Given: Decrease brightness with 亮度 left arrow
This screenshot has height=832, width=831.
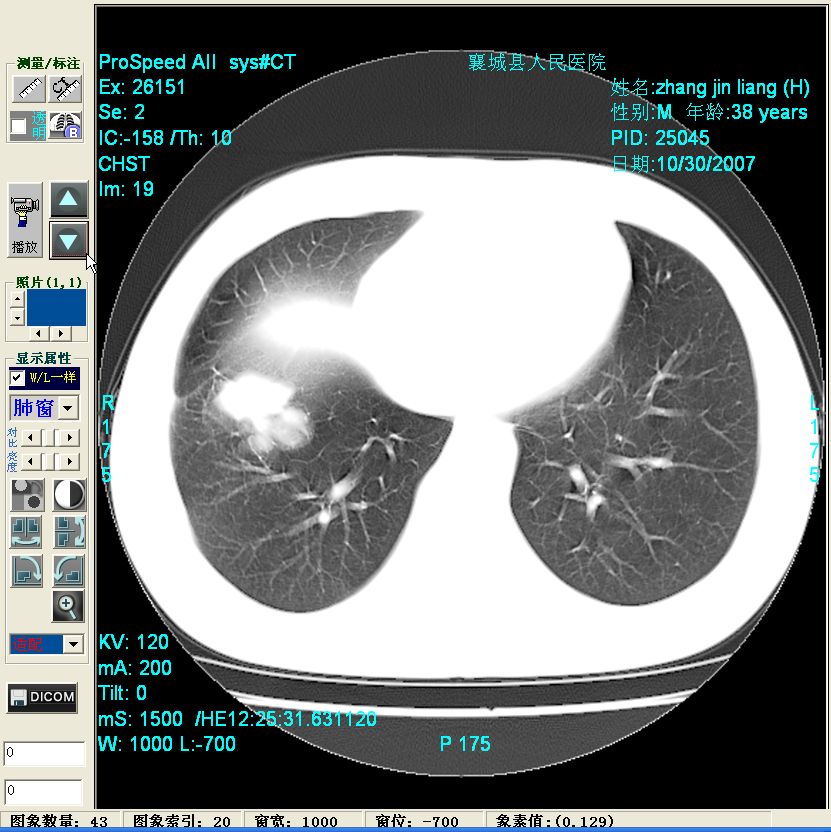Looking at the screenshot, I should click(30, 461).
